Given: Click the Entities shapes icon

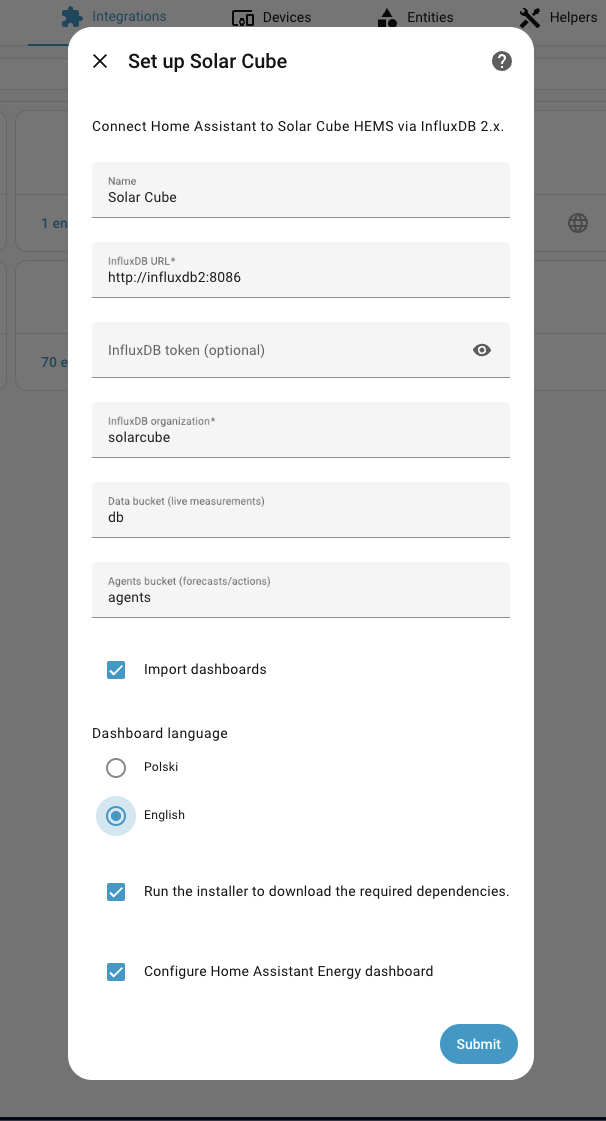Looking at the screenshot, I should 387,18.
